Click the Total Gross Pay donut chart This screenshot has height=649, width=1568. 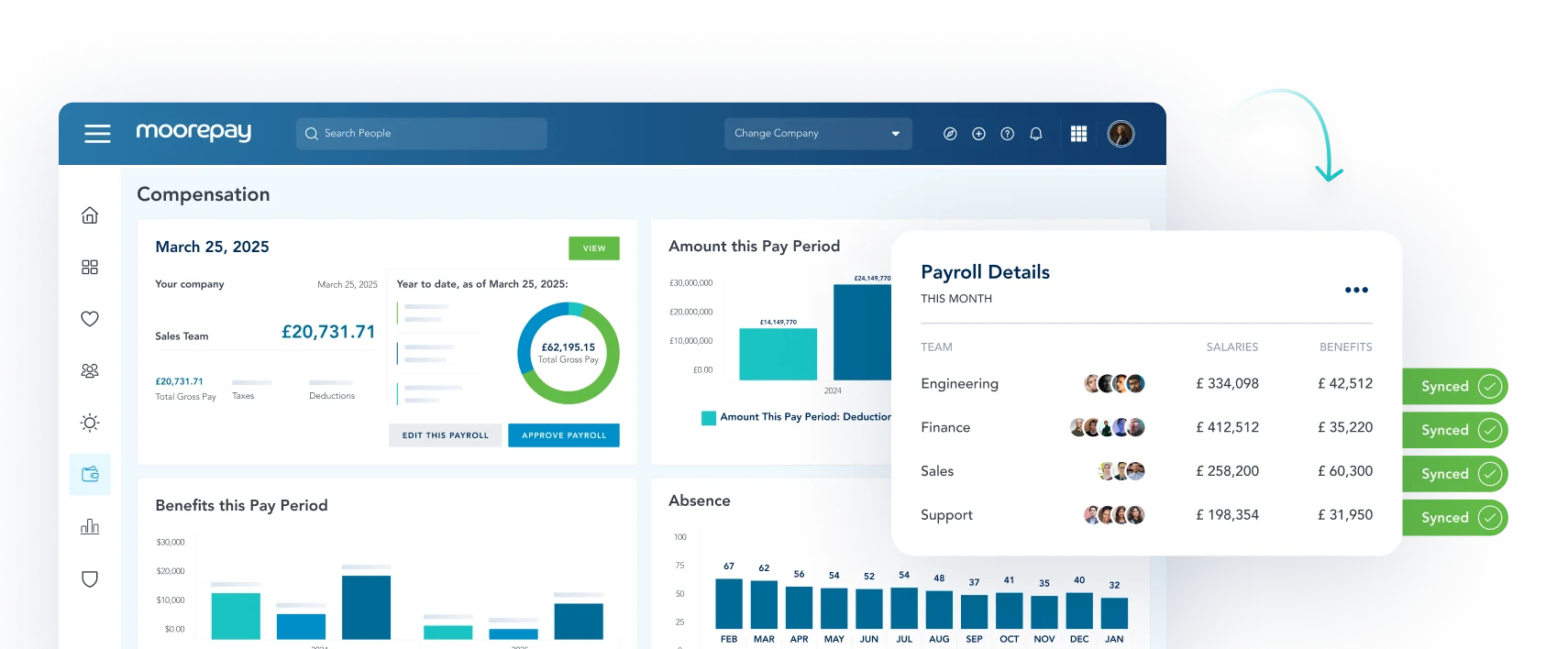[x=569, y=354]
